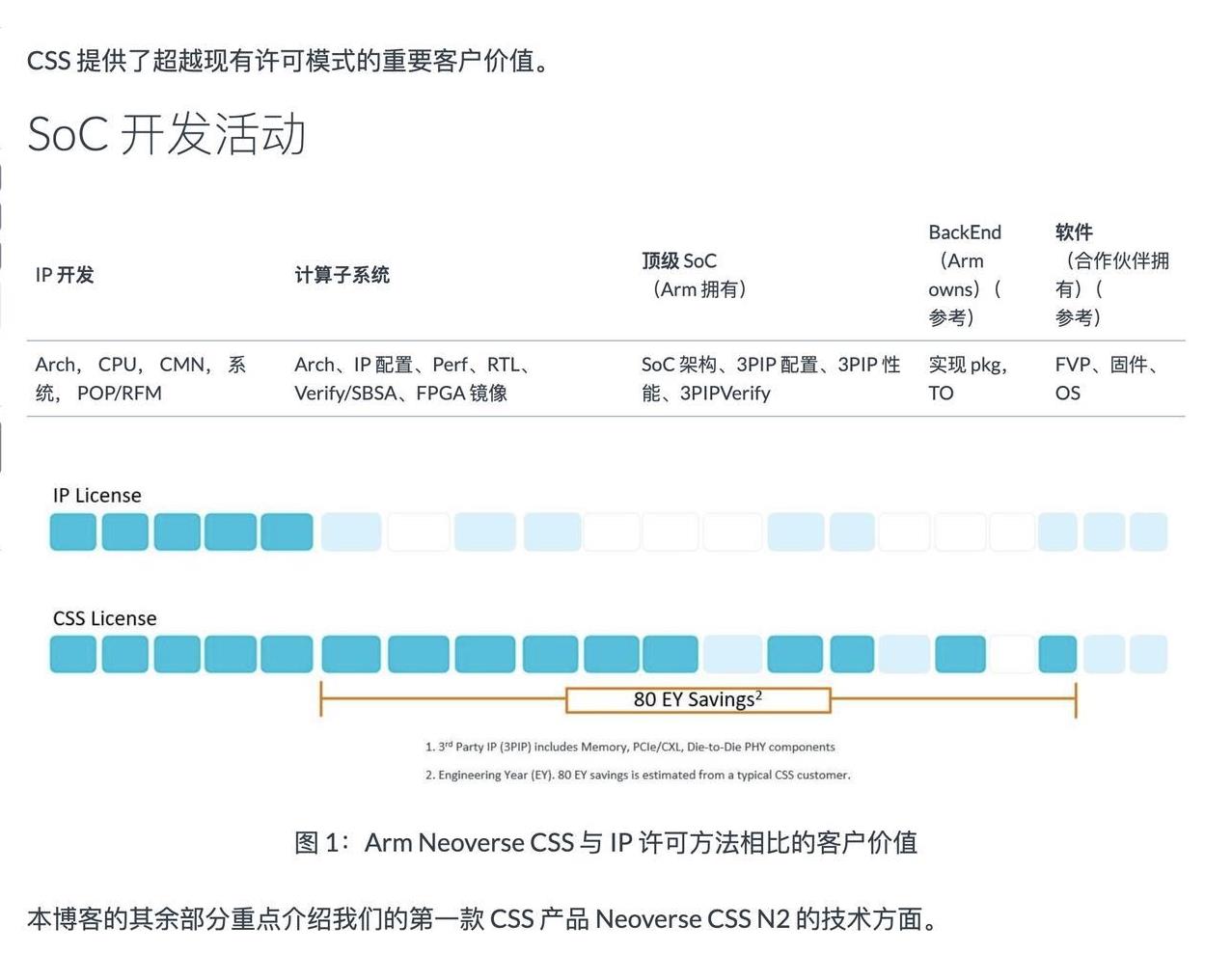
Task: Click the cell containing "Verify/SBSA、FPGA 镜像"
Action: (413, 379)
